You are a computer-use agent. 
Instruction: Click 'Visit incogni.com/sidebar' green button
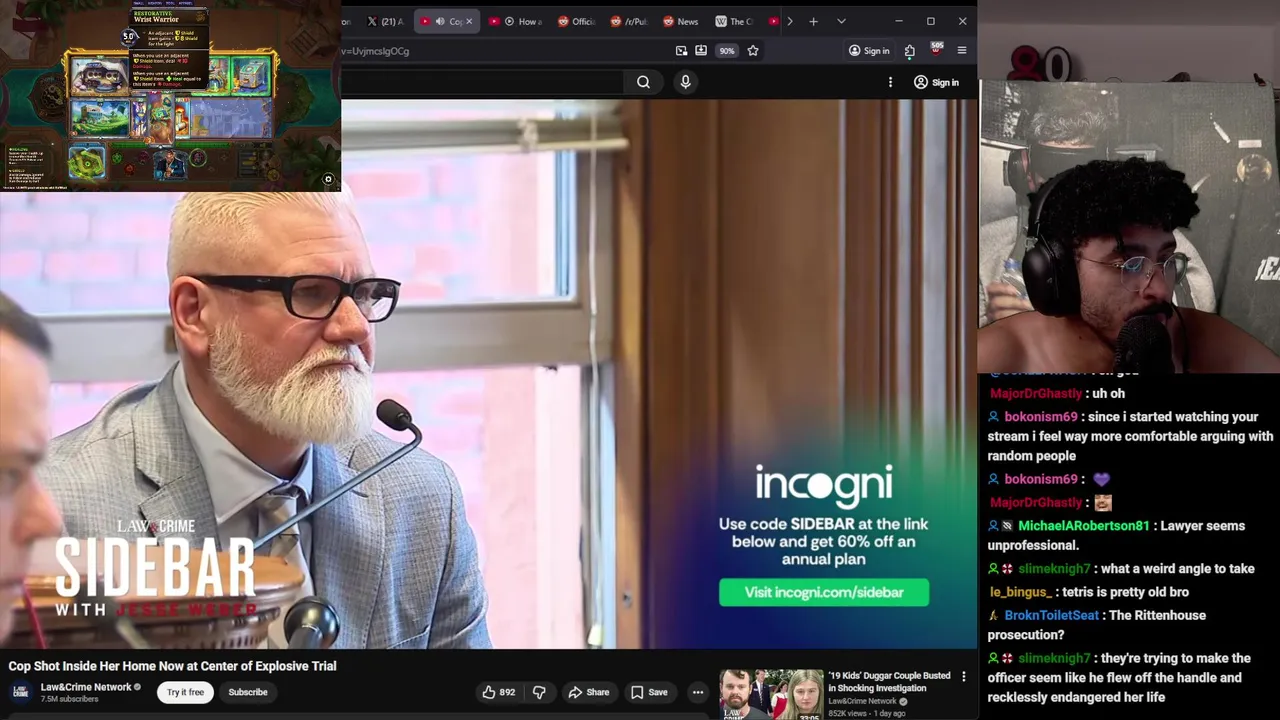824,593
